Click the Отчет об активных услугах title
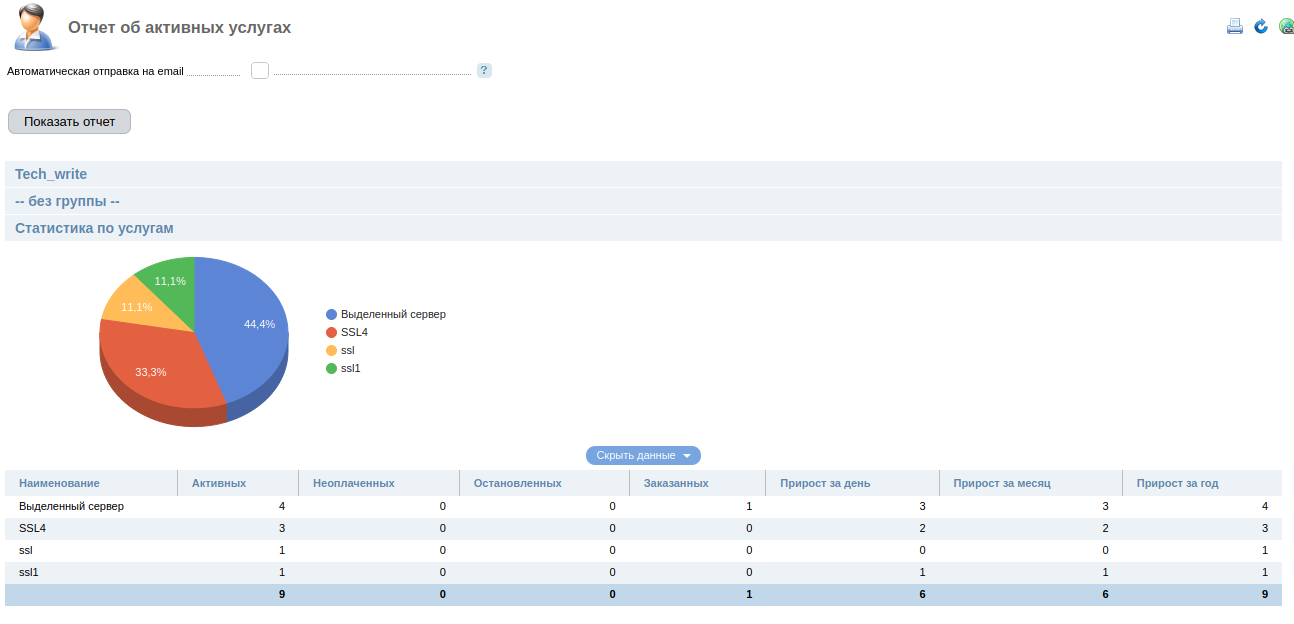 click(180, 28)
